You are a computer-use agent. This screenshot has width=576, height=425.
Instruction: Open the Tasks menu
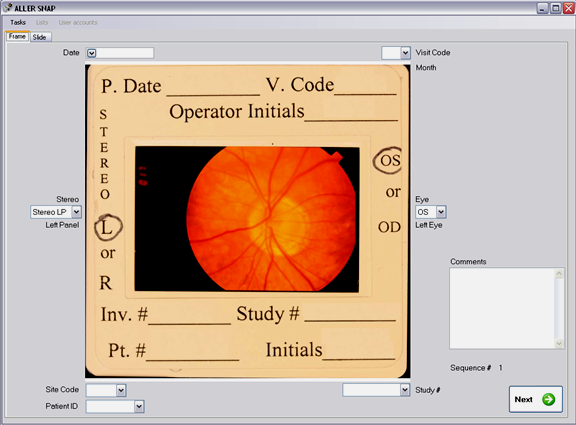18,22
